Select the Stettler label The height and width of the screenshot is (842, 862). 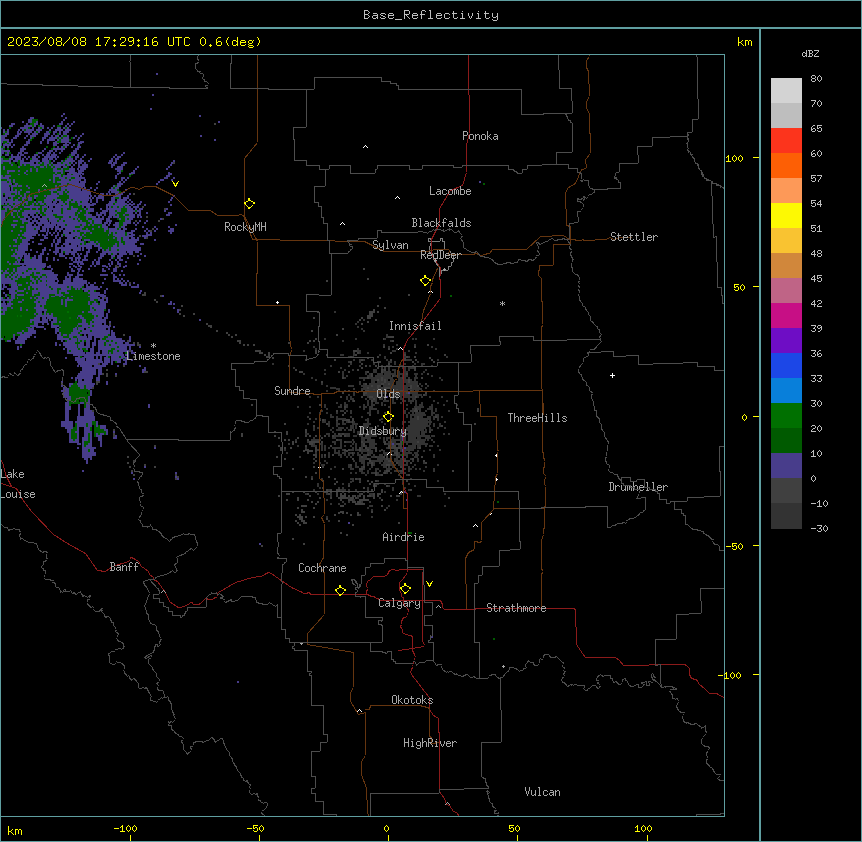(634, 237)
